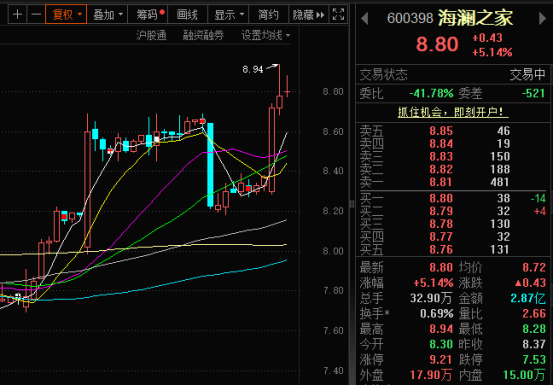
Task: Click 量比 value 2.66
Action: point(534,314)
